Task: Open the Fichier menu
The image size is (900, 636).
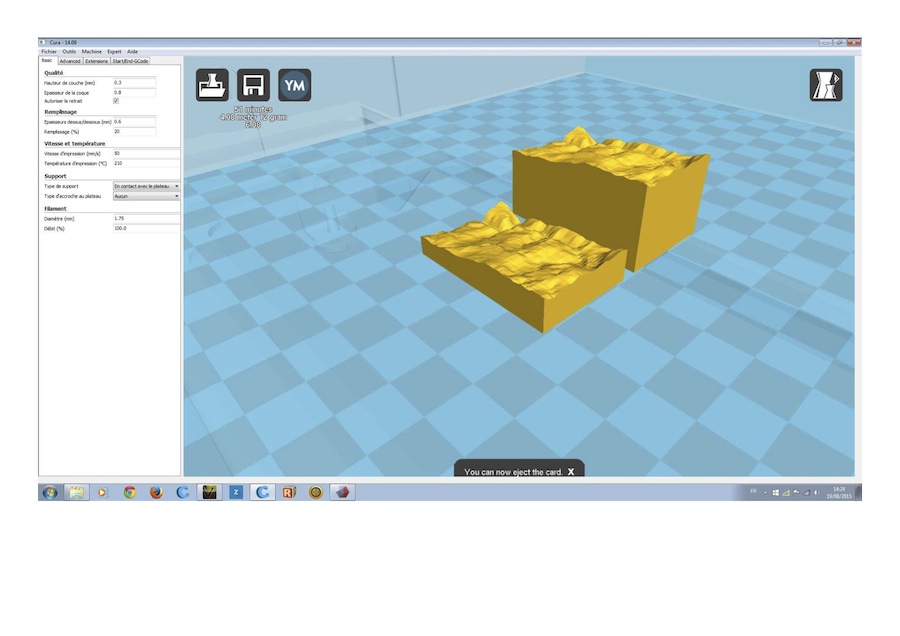Action: [49, 51]
